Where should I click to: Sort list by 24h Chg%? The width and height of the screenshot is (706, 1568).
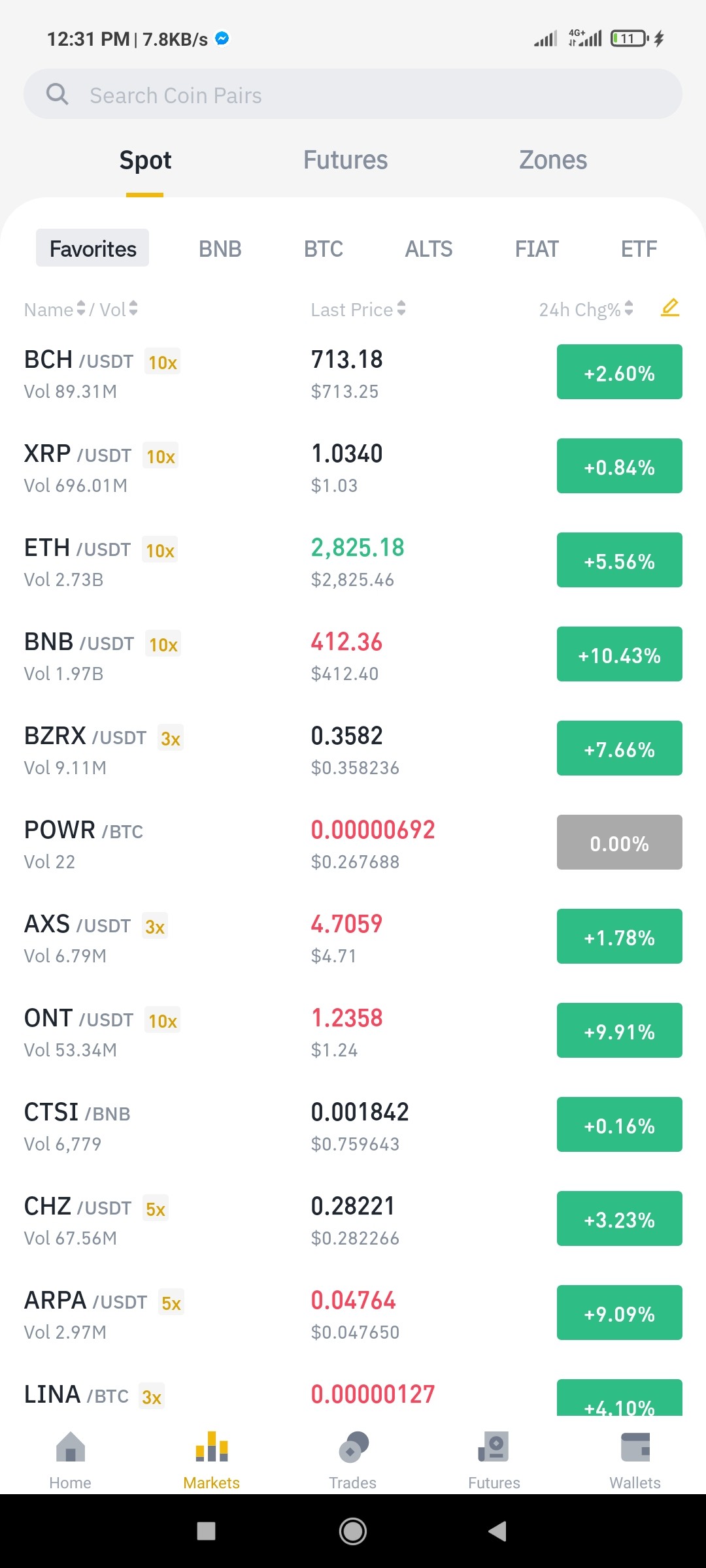click(586, 309)
